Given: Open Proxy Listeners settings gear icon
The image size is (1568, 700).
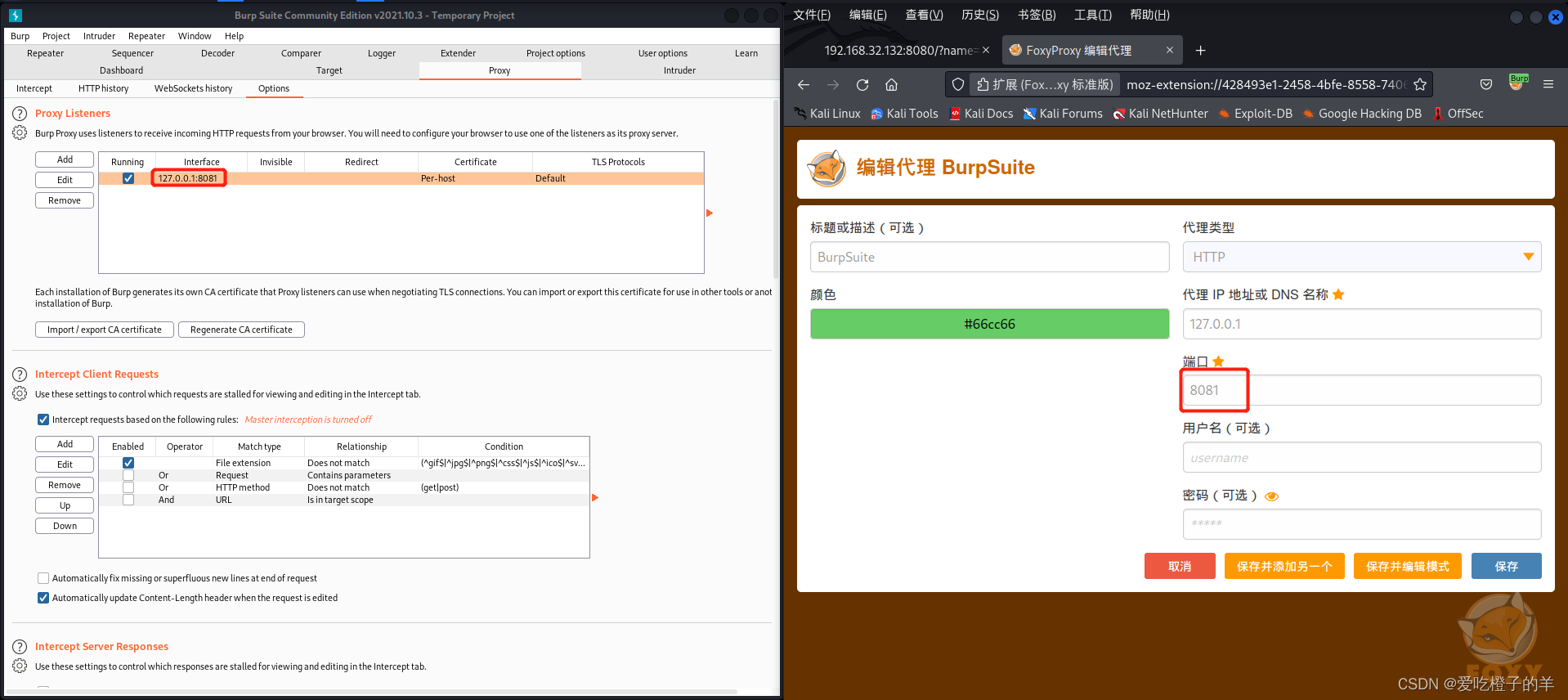Looking at the screenshot, I should [x=20, y=132].
